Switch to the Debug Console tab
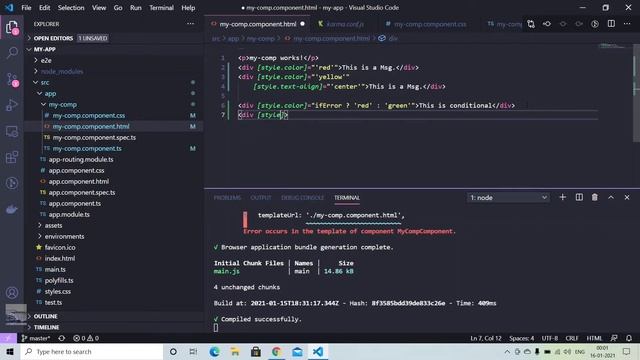The image size is (640, 360). coord(302,198)
